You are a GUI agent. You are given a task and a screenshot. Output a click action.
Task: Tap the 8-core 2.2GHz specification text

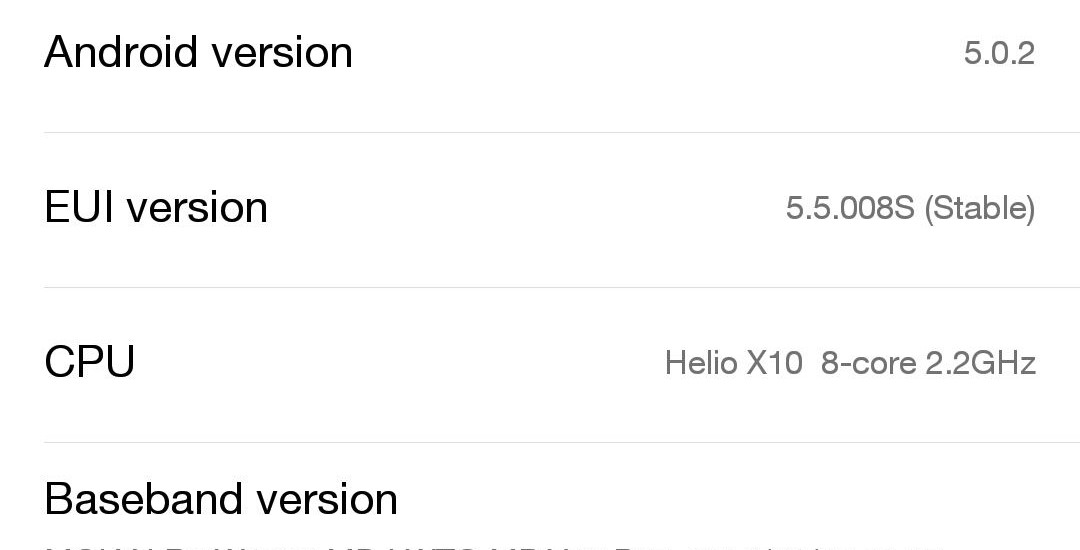pyautogui.click(x=928, y=363)
